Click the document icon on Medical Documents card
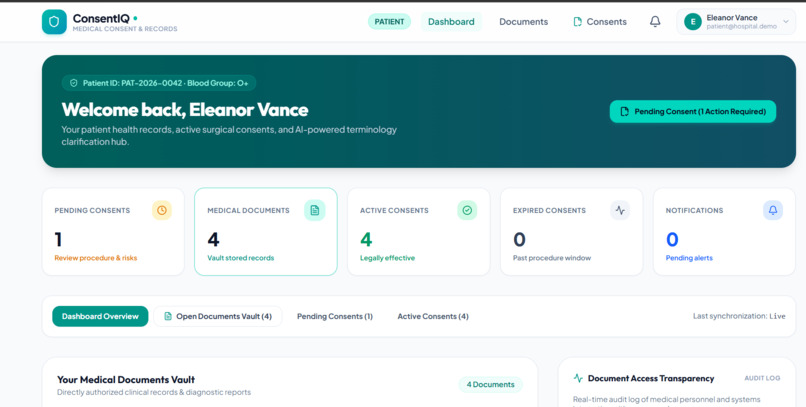Screen dimensions: 806x407 click(315, 210)
